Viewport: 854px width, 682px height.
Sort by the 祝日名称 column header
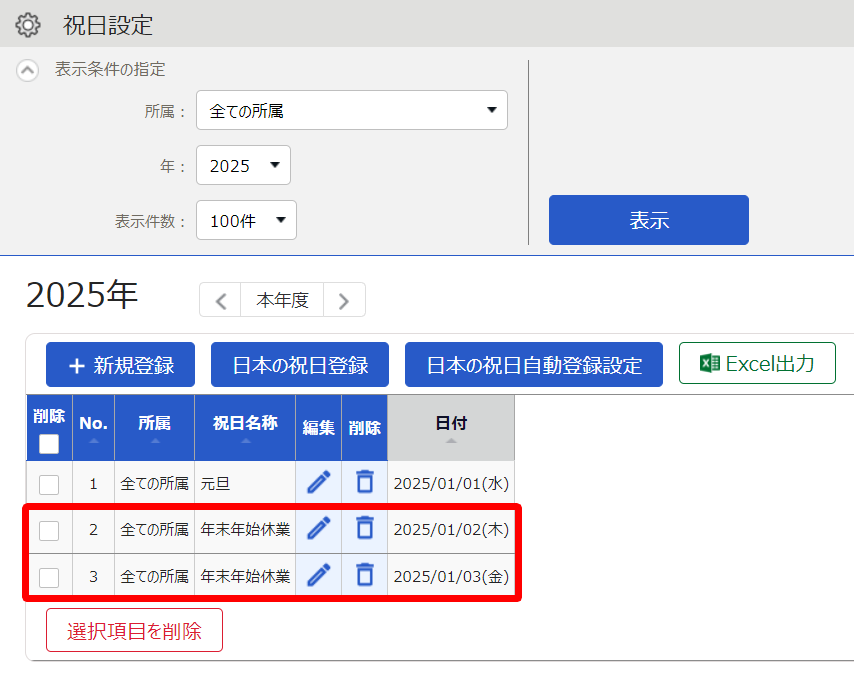pos(245,428)
